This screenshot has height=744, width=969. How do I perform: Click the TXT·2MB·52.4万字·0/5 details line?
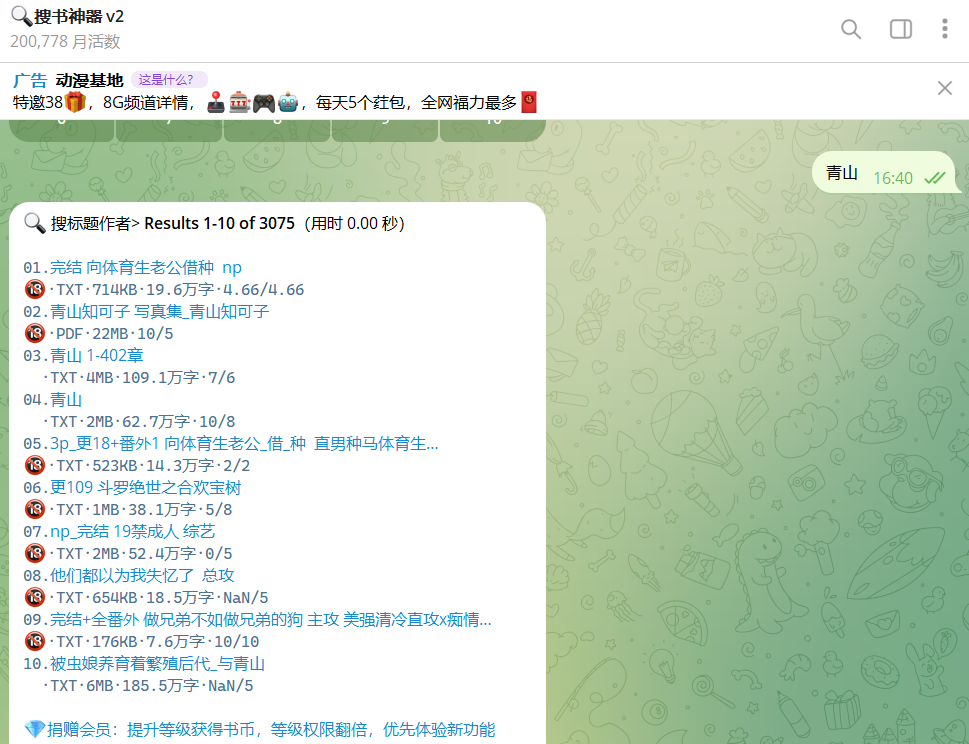coord(141,554)
